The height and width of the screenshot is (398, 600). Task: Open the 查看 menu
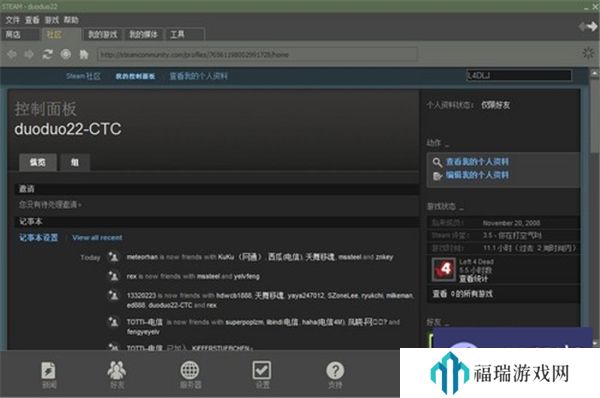point(32,20)
